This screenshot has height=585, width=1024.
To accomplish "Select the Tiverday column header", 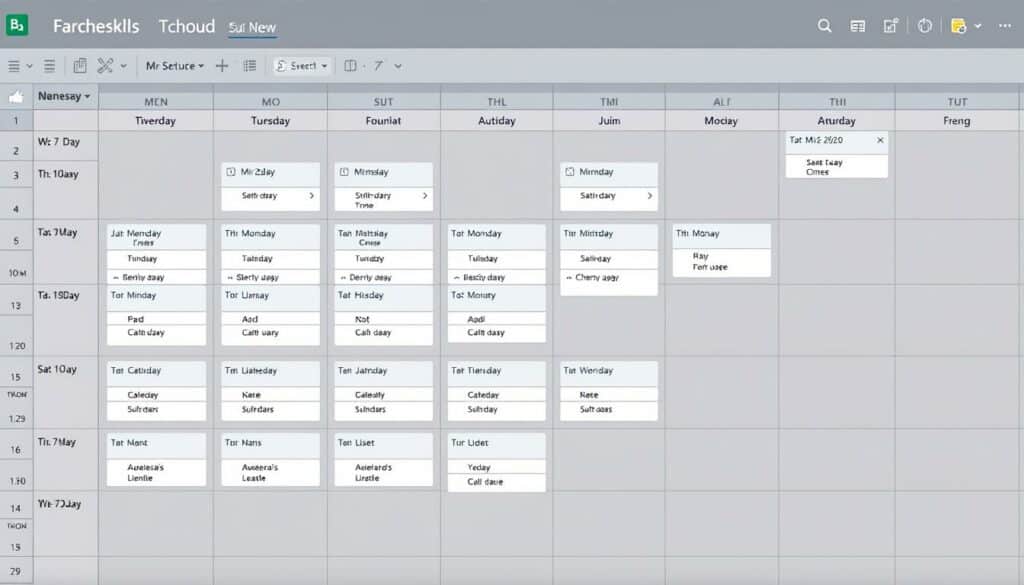I will [x=155, y=120].
